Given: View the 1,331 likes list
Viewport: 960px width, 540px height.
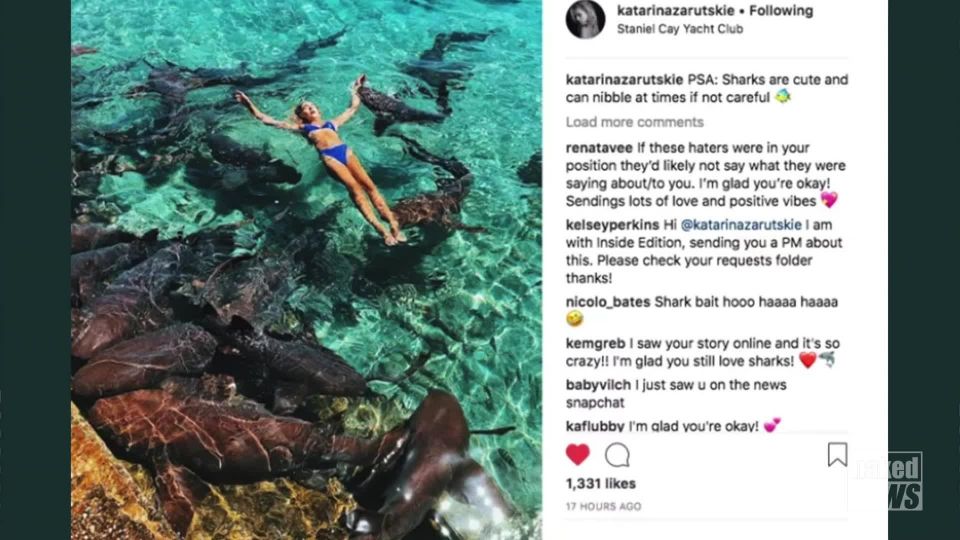Looking at the screenshot, I should click(x=599, y=485).
